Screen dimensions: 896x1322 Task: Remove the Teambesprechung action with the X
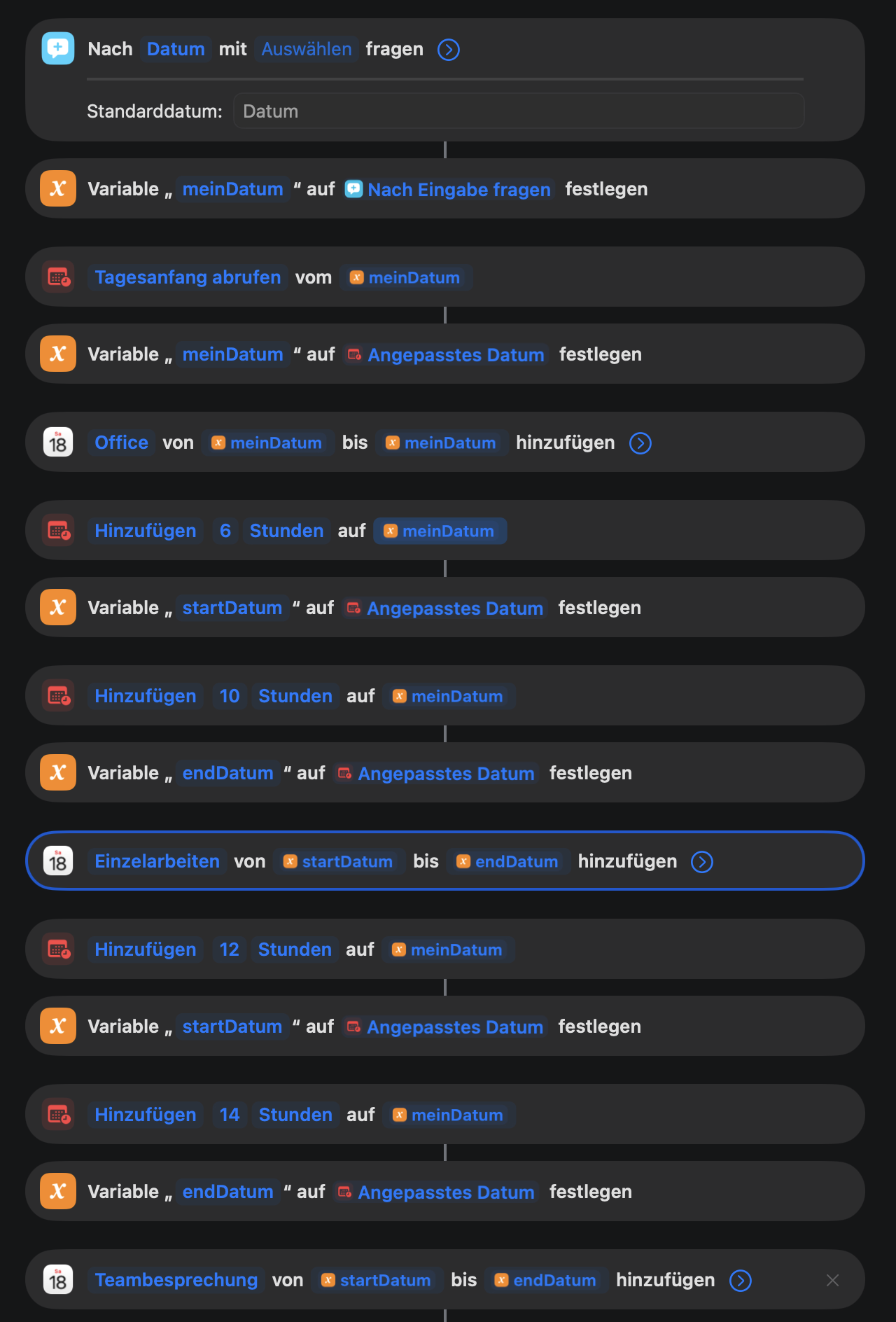[832, 1281]
